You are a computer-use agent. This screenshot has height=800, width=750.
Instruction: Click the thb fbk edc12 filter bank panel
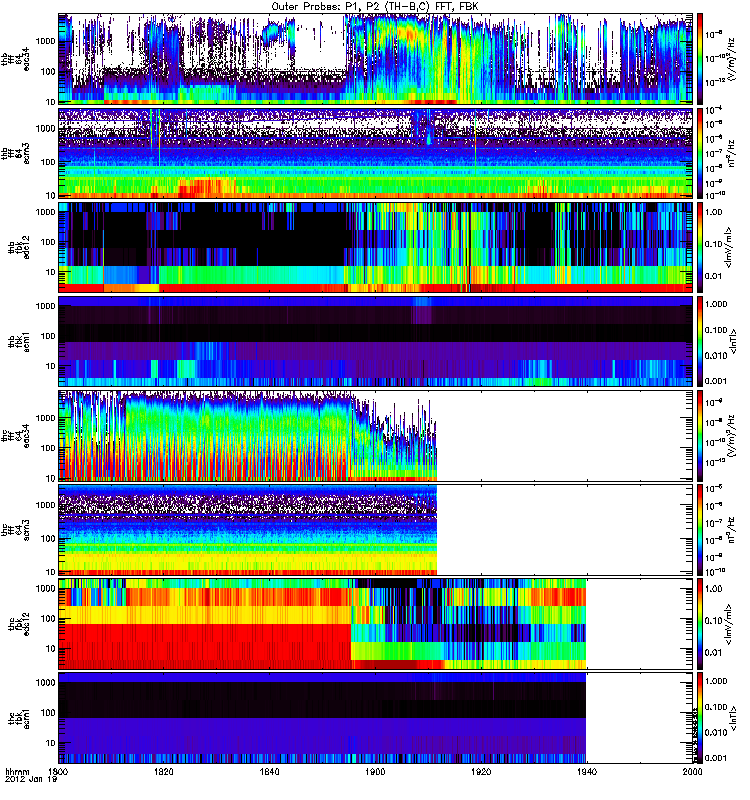click(x=375, y=247)
